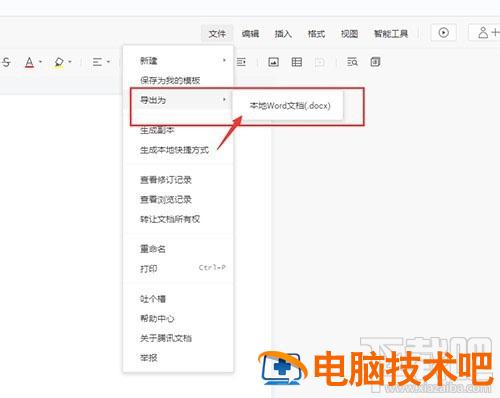Export as 本地Word文档(.docx)
Screen dimensions: 500x398
point(290,106)
